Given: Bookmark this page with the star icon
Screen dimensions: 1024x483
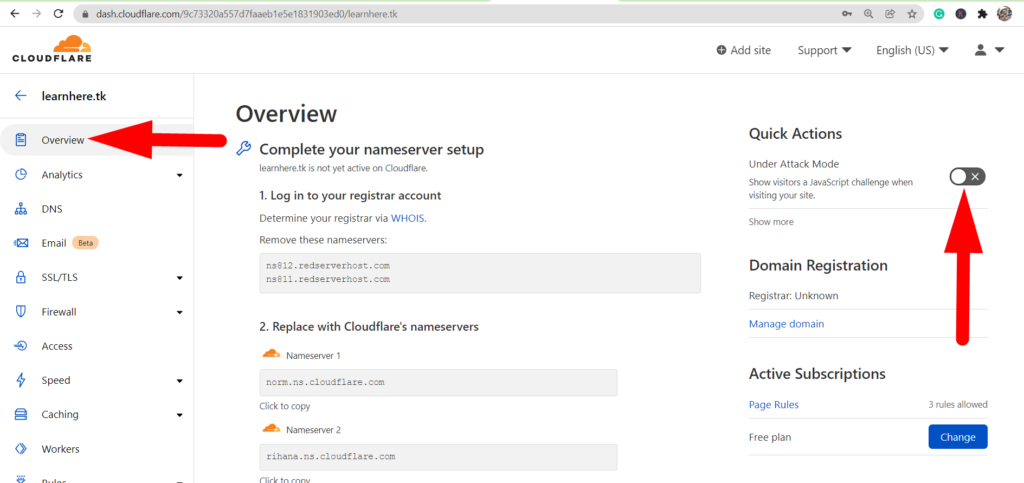Looking at the screenshot, I should (912, 14).
